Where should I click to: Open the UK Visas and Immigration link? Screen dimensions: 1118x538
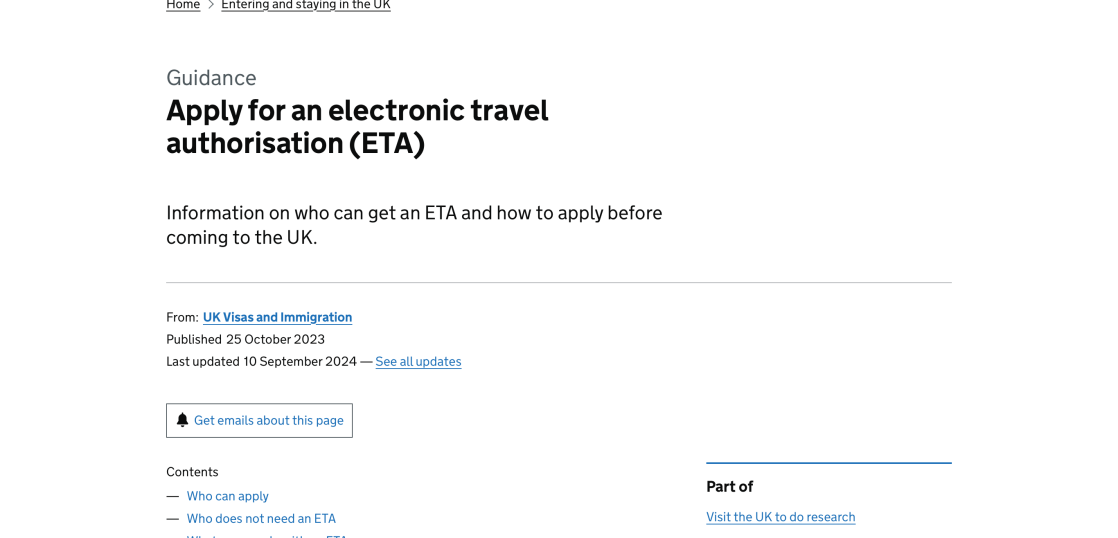pos(277,317)
